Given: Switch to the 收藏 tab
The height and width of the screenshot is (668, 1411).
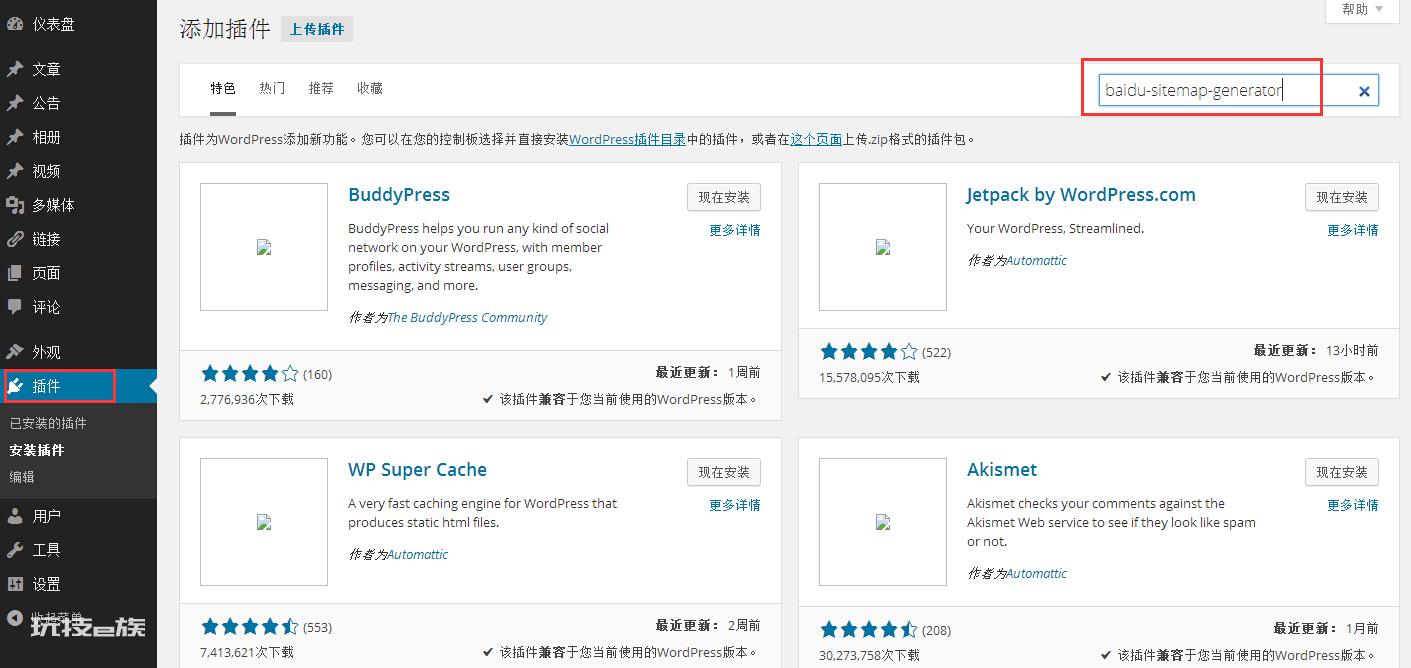Looking at the screenshot, I should click(370, 88).
